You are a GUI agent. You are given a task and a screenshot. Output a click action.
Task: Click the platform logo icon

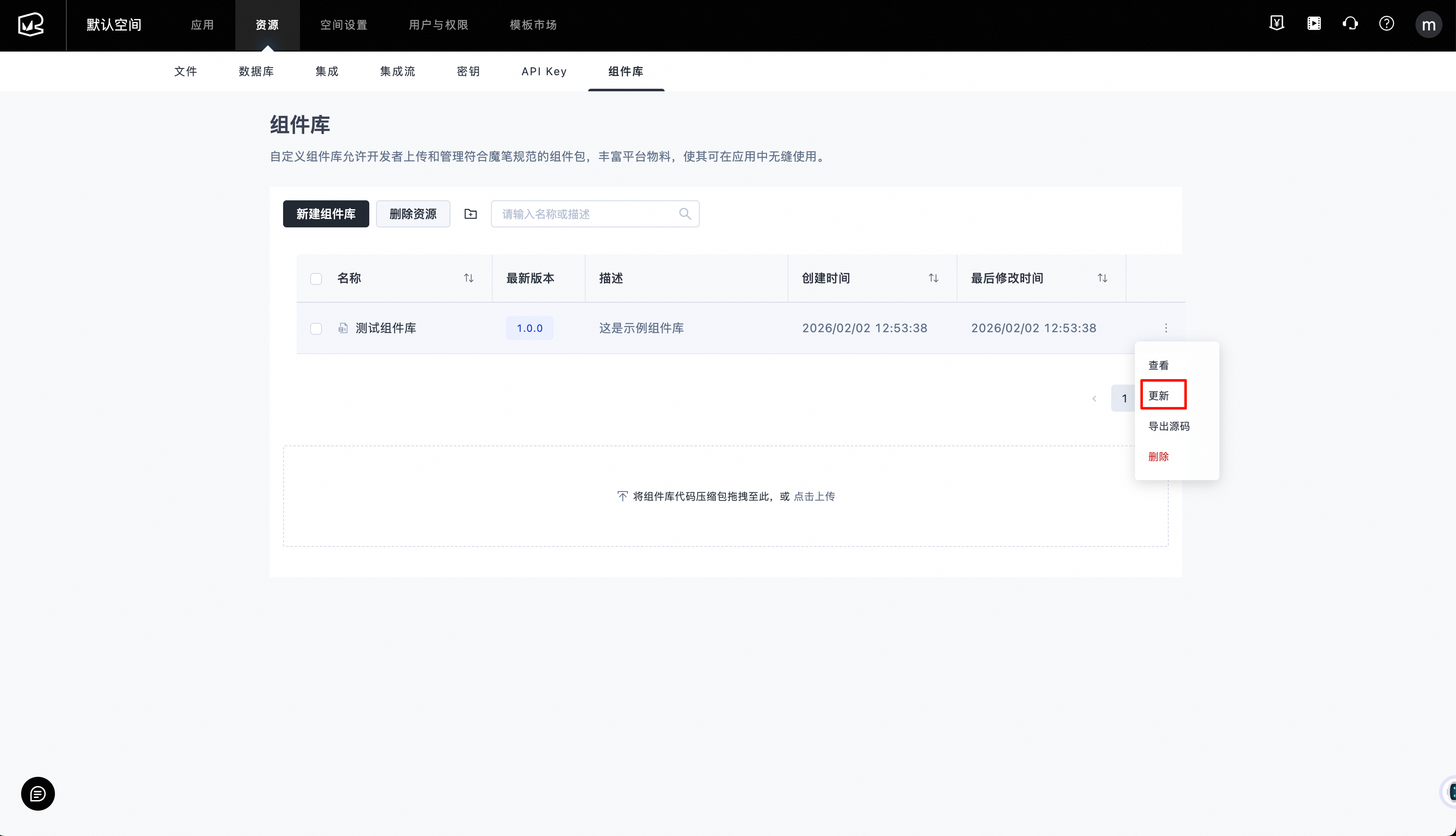[31, 25]
